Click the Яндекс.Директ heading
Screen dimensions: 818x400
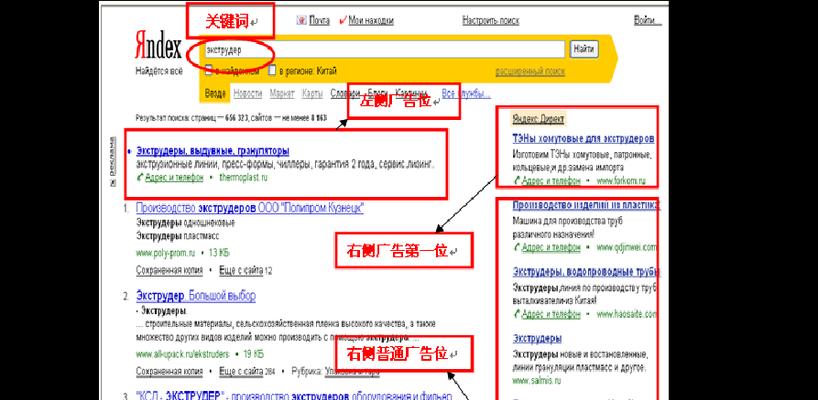coord(538,119)
